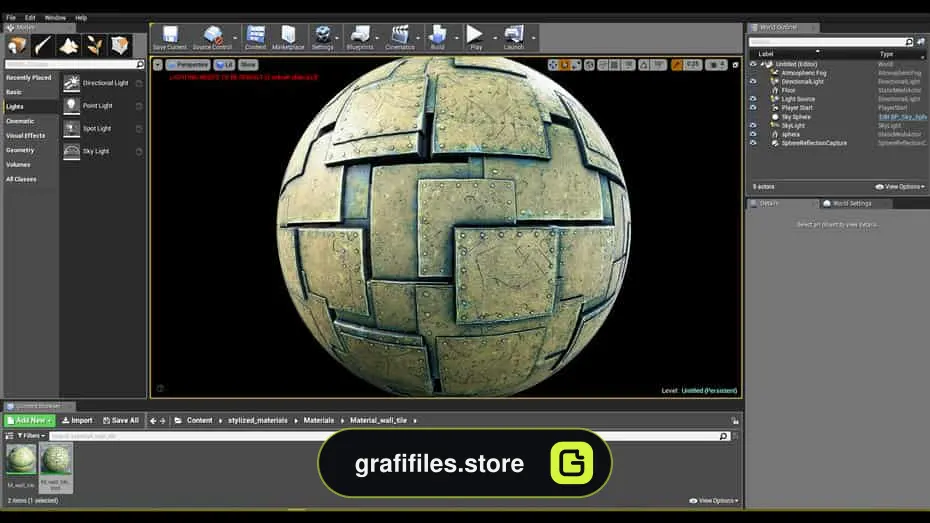
Task: Open View Options in Content Browser
Action: [714, 500]
